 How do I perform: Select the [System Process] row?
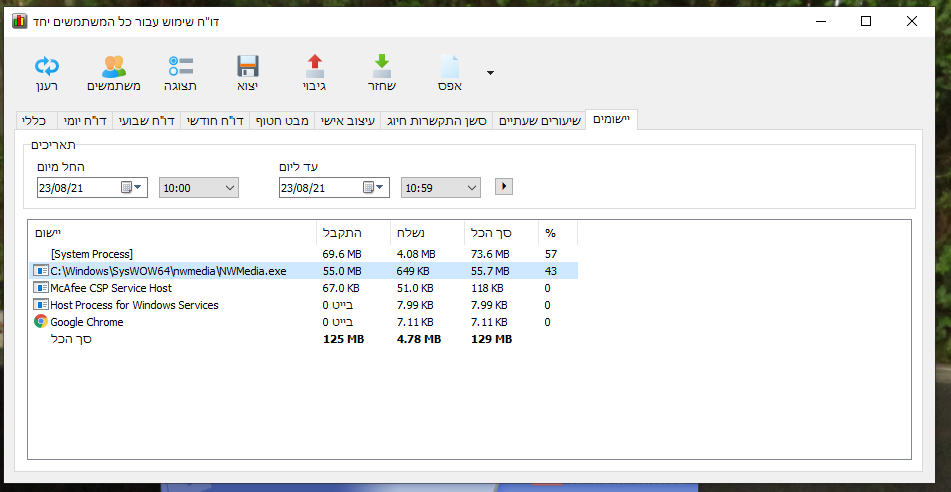point(303,254)
